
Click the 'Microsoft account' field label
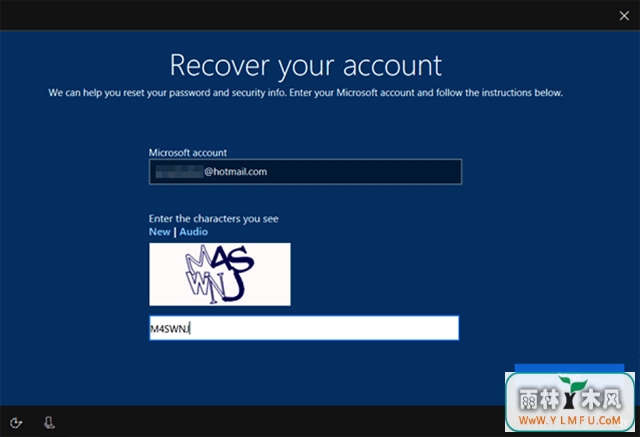[x=188, y=153]
